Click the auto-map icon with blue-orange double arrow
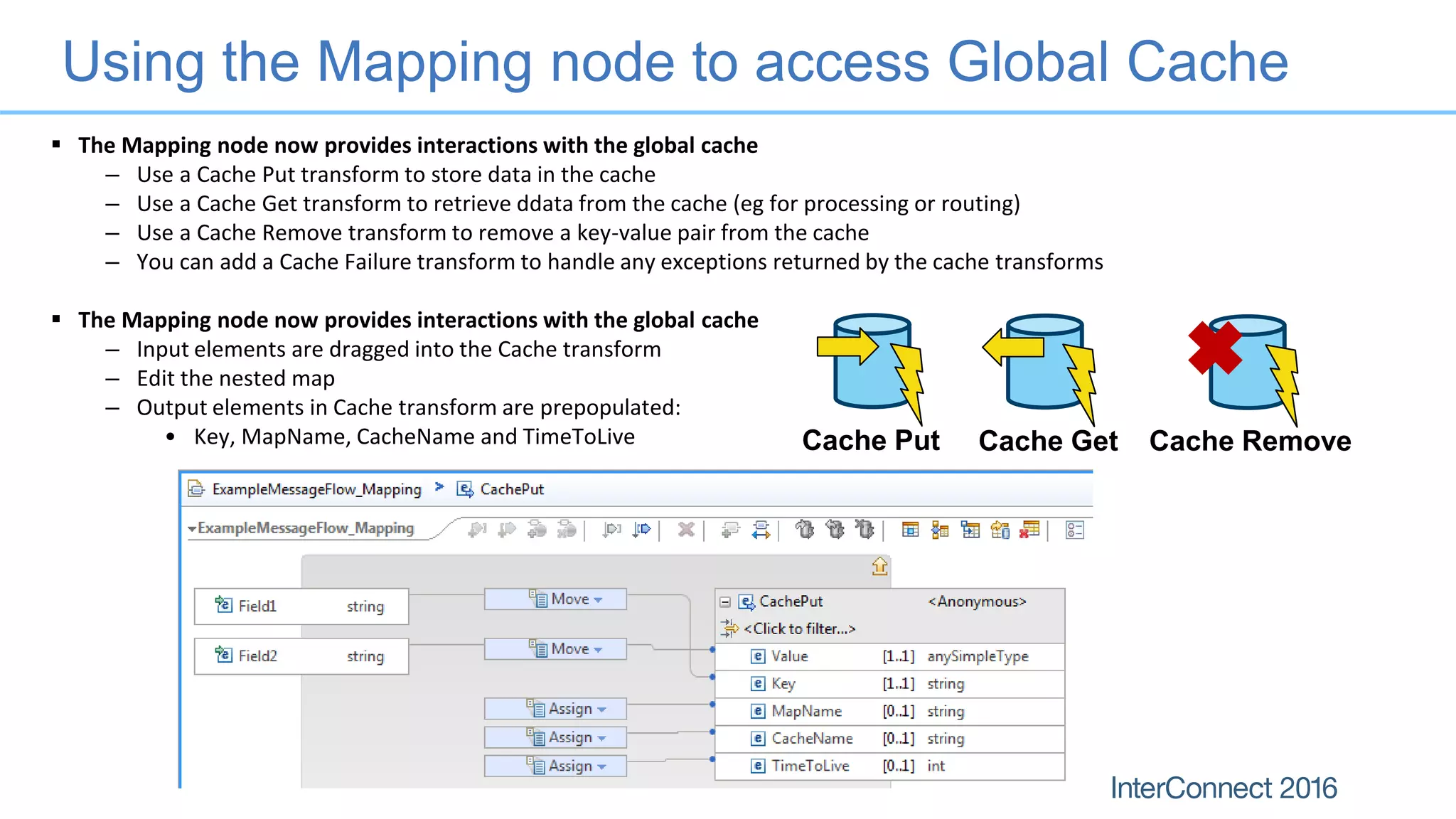This screenshot has width=1456, height=819. (x=761, y=530)
